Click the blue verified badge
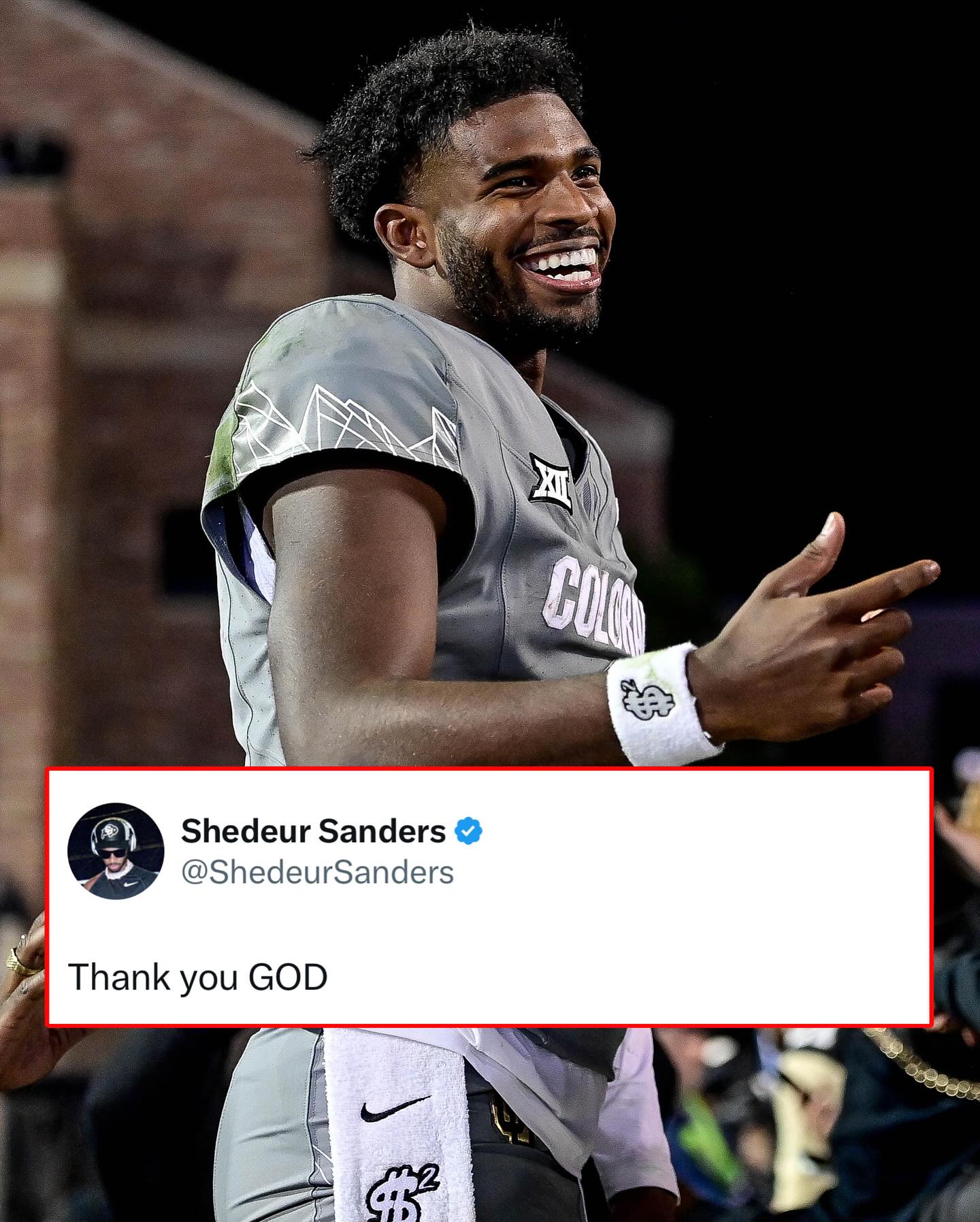980x1222 pixels. [x=468, y=831]
